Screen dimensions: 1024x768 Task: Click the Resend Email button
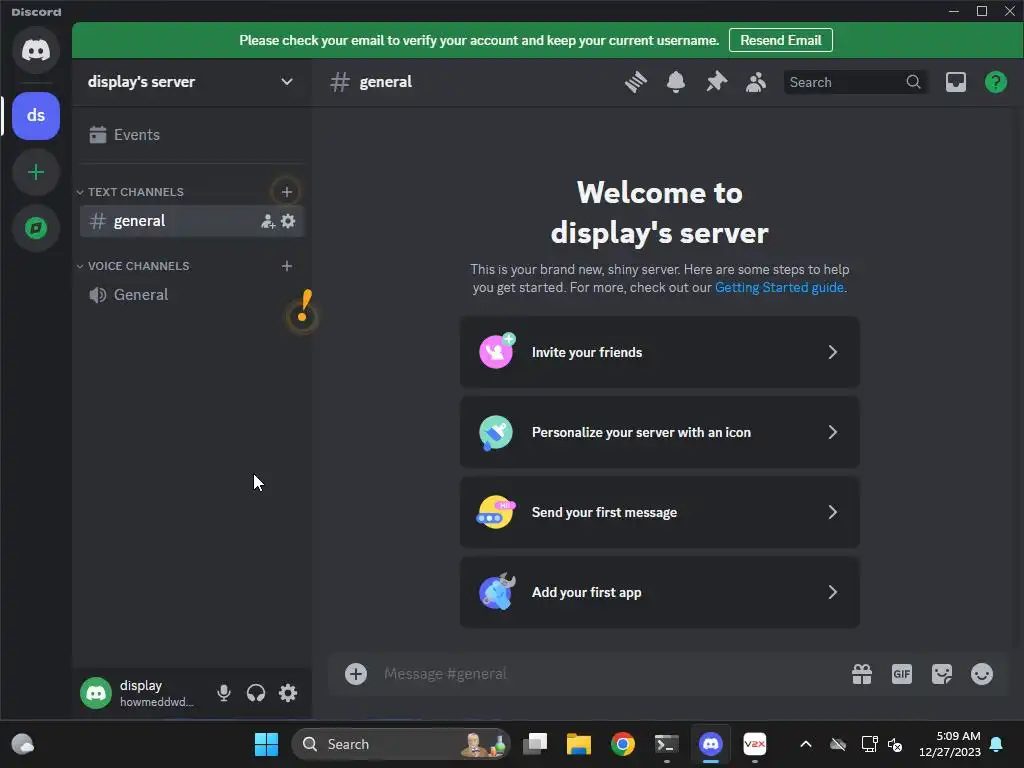(x=780, y=40)
